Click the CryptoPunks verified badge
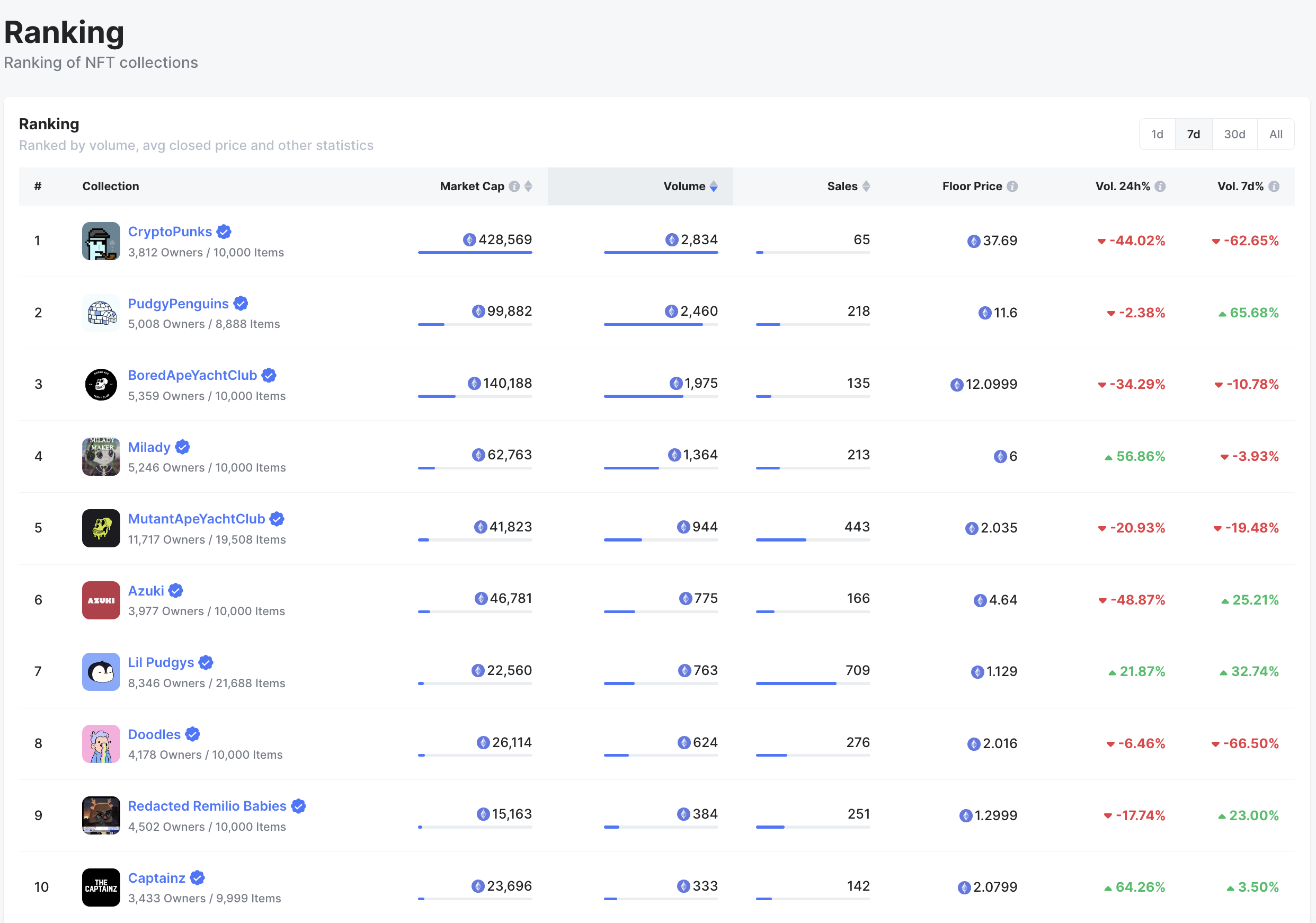This screenshot has height=923, width=1316. (x=224, y=232)
